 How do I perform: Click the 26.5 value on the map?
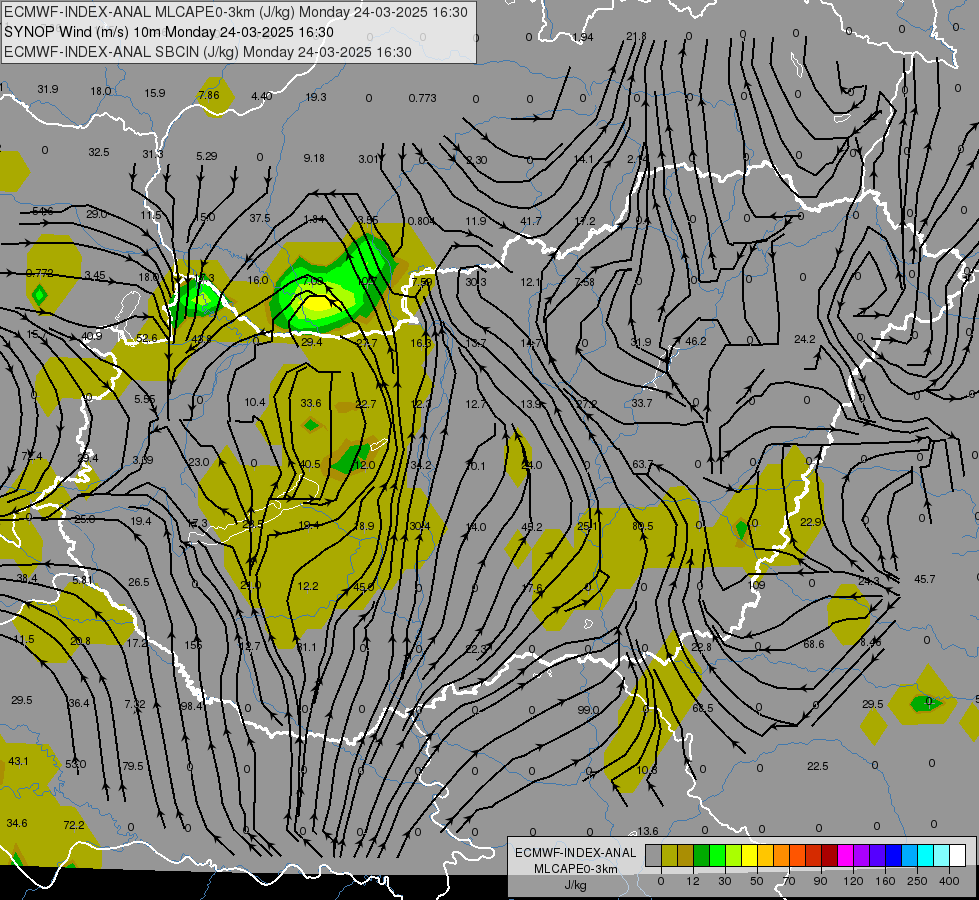pyautogui.click(x=139, y=582)
